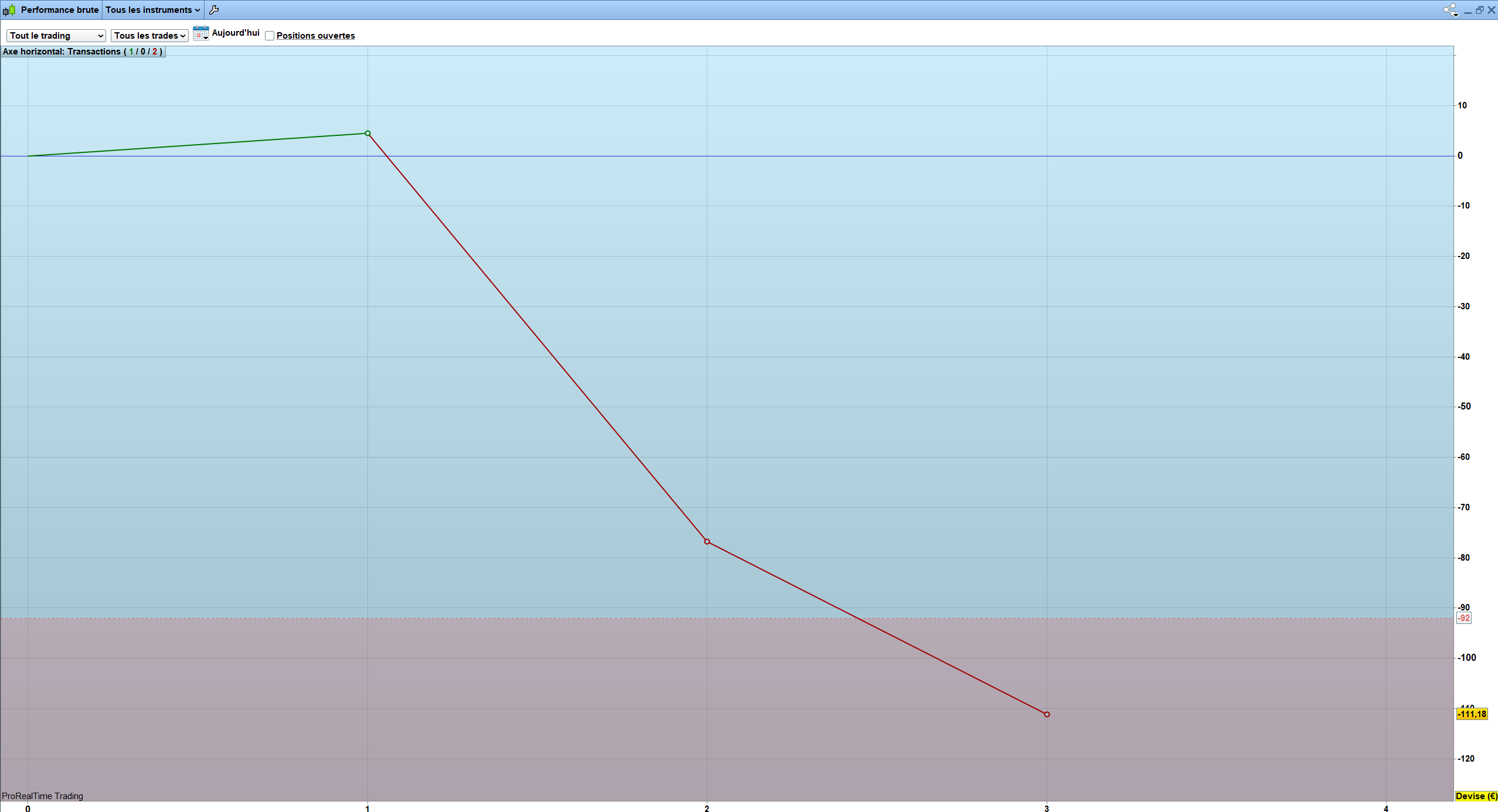Select the green data point at transaction 1
Image resolution: width=1498 pixels, height=812 pixels.
[x=367, y=134]
